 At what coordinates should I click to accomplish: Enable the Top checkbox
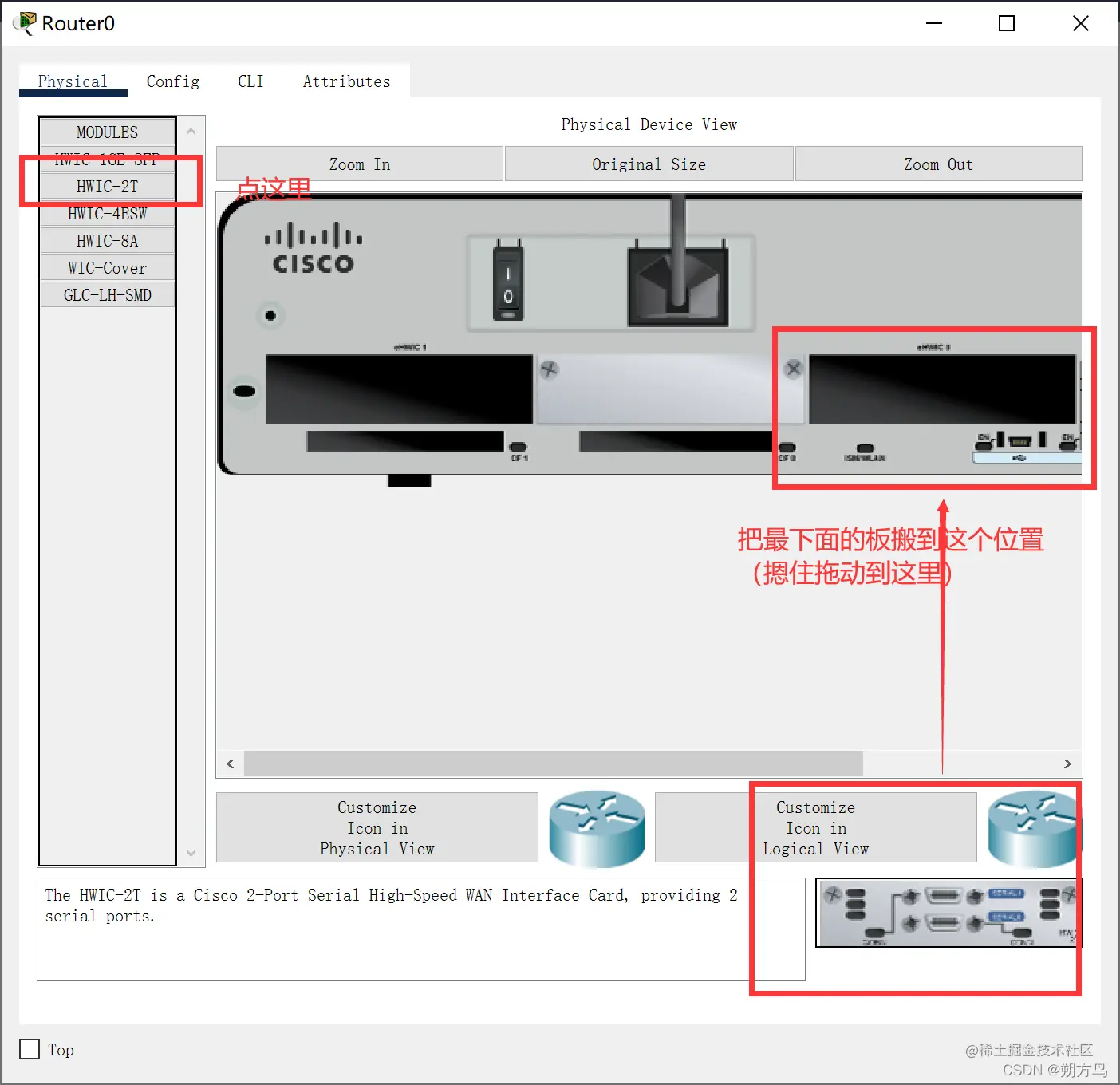(x=30, y=1049)
